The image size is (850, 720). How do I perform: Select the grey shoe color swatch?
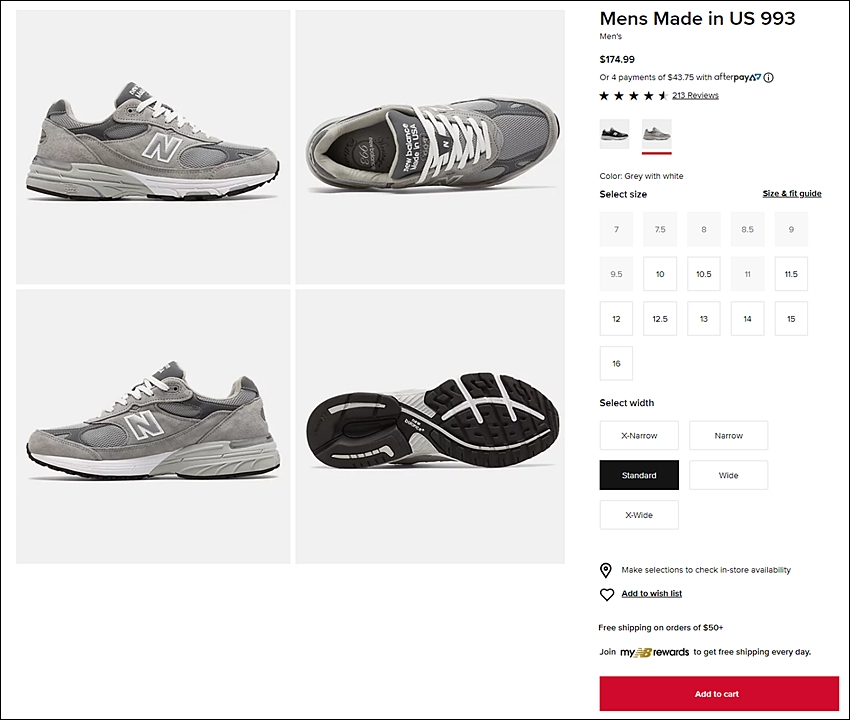(656, 134)
